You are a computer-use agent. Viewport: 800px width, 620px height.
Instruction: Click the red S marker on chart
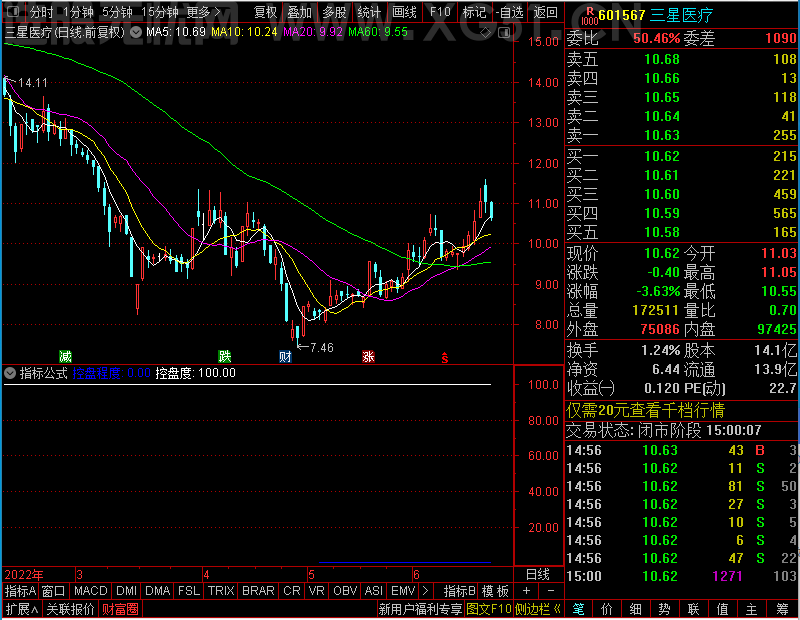pyautogui.click(x=444, y=358)
